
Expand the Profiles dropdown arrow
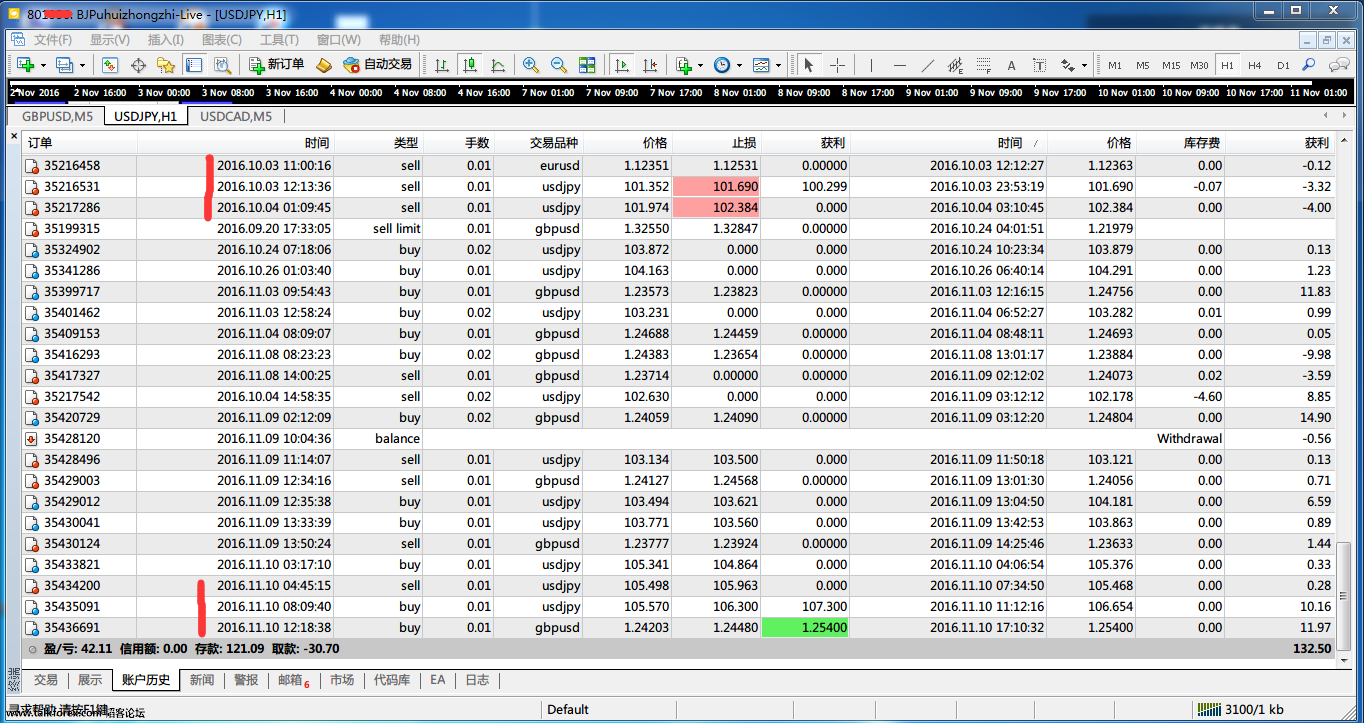point(82,65)
